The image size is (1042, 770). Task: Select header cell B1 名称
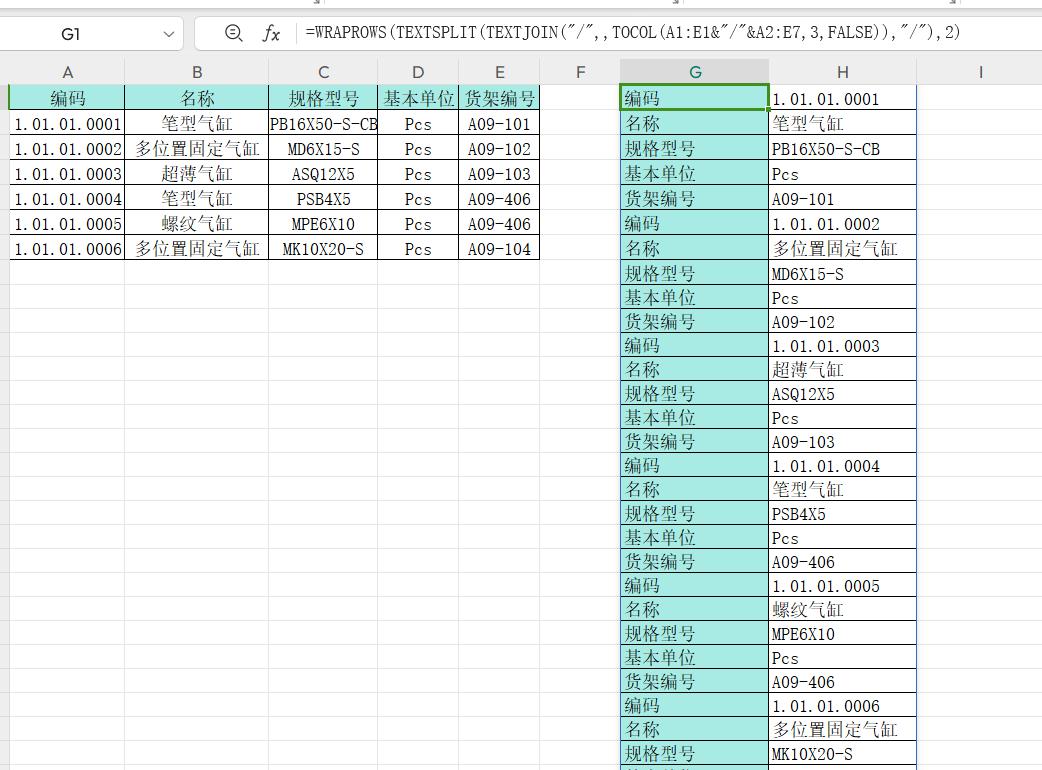(197, 98)
